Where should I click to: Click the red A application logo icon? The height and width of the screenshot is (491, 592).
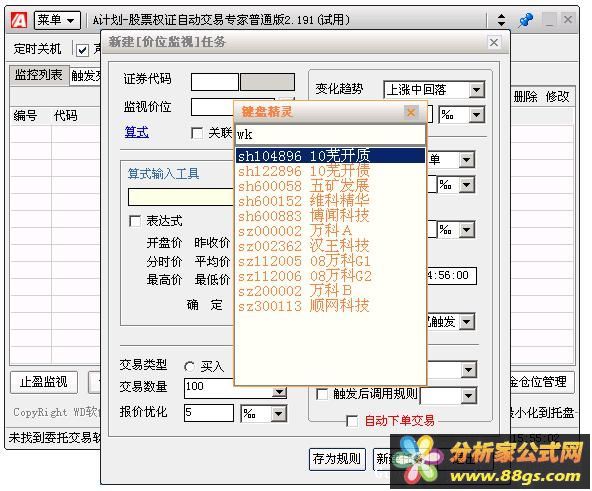click(18, 20)
